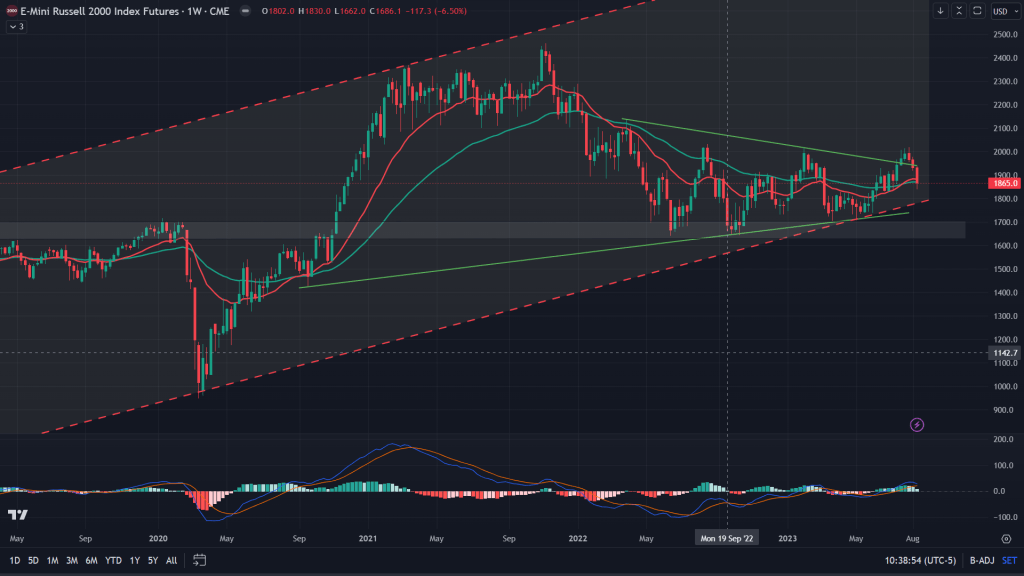
Task: Click the All range button
Action: click(x=172, y=560)
